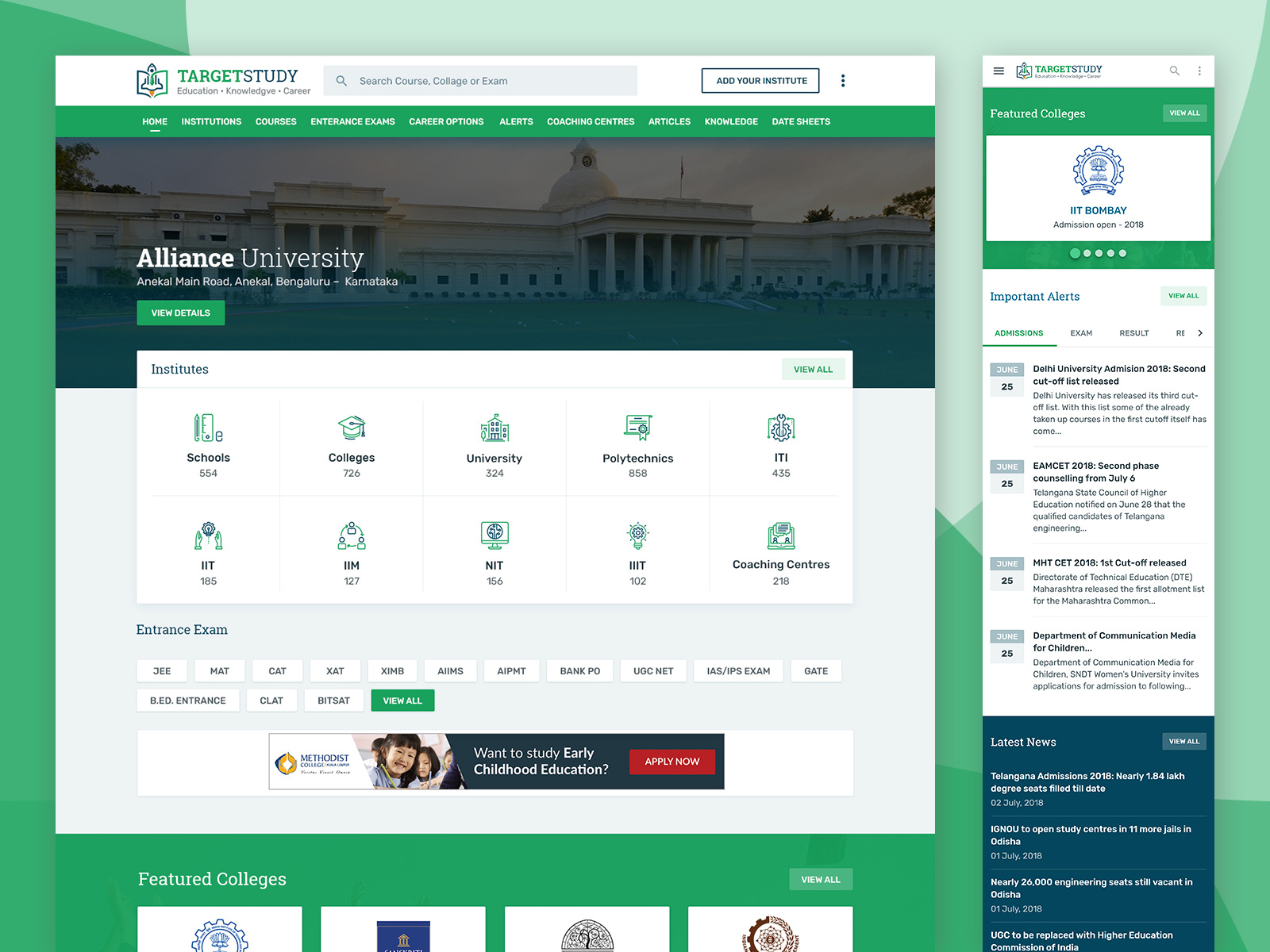Click the Schools stationery icon
This screenshot has height=952, width=1270.
208,428
